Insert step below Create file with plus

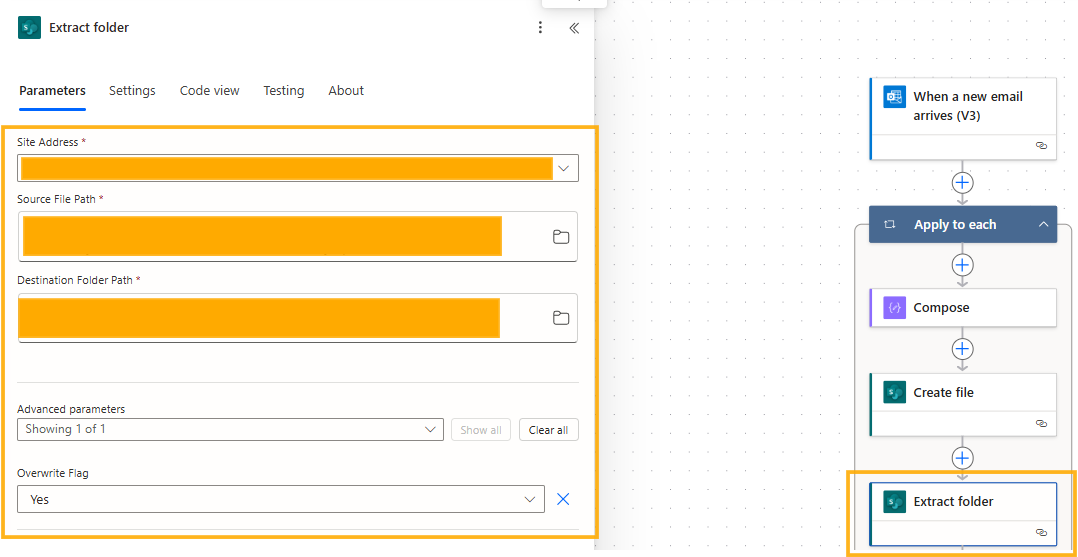[x=962, y=457]
